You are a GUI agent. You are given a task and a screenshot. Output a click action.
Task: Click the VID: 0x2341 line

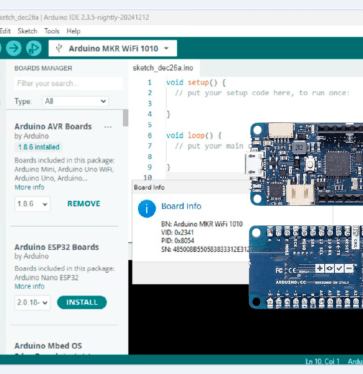tap(177, 232)
